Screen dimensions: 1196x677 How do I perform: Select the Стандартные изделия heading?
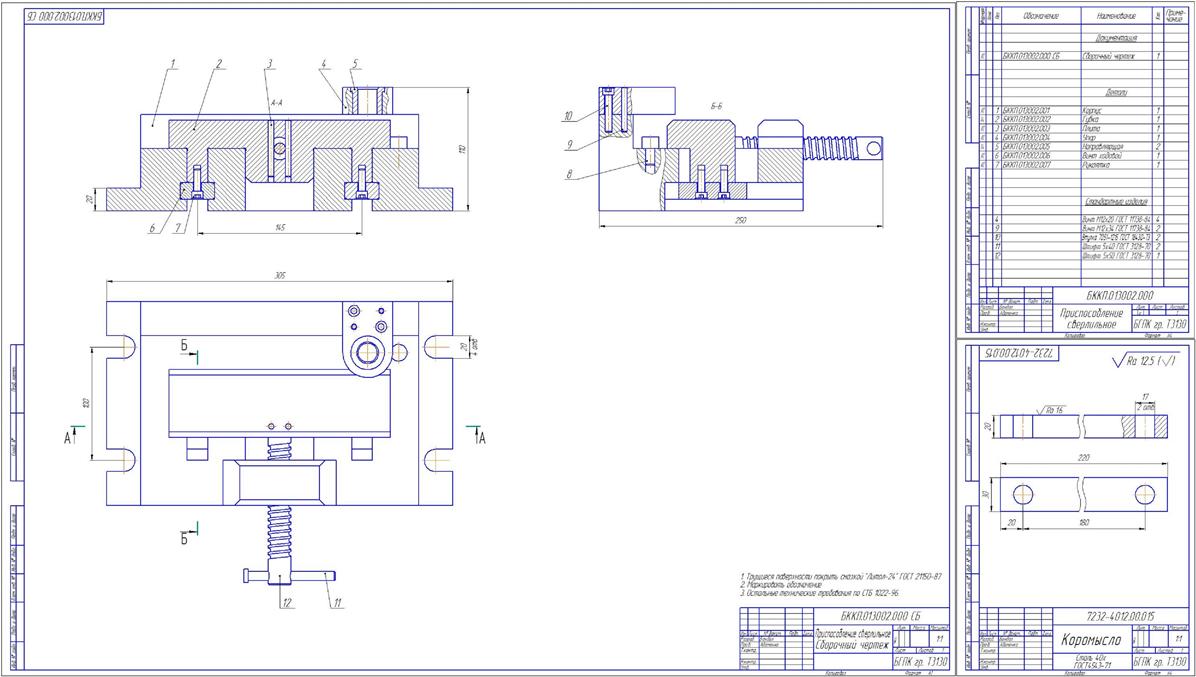tap(1116, 202)
